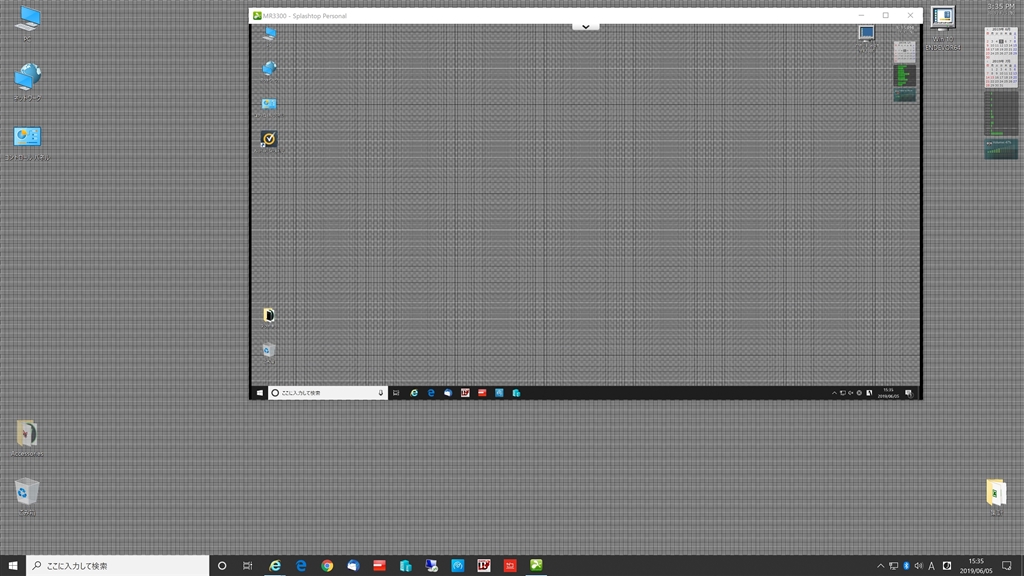Open Bluetooth tray icon on the local taskbar
This screenshot has height=576, width=1024.
pos(906,566)
